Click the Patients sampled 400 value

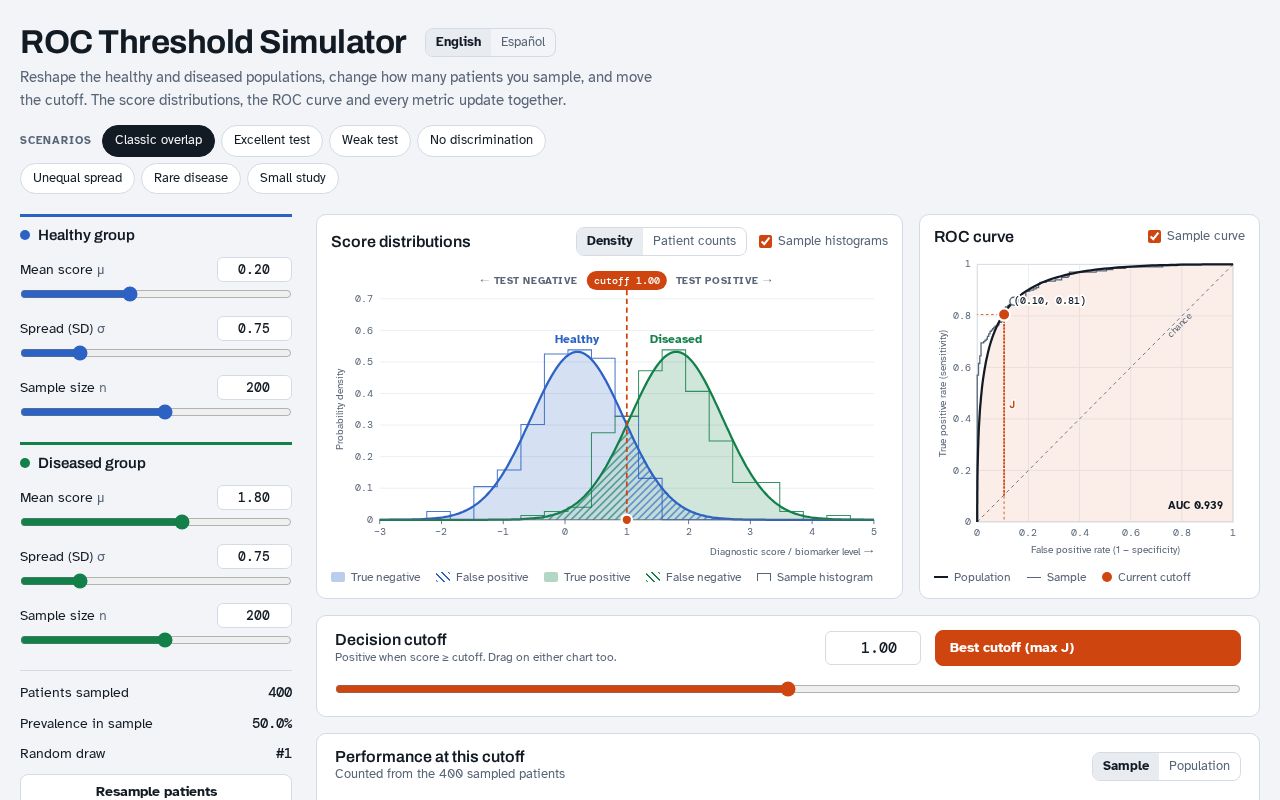tap(280, 692)
